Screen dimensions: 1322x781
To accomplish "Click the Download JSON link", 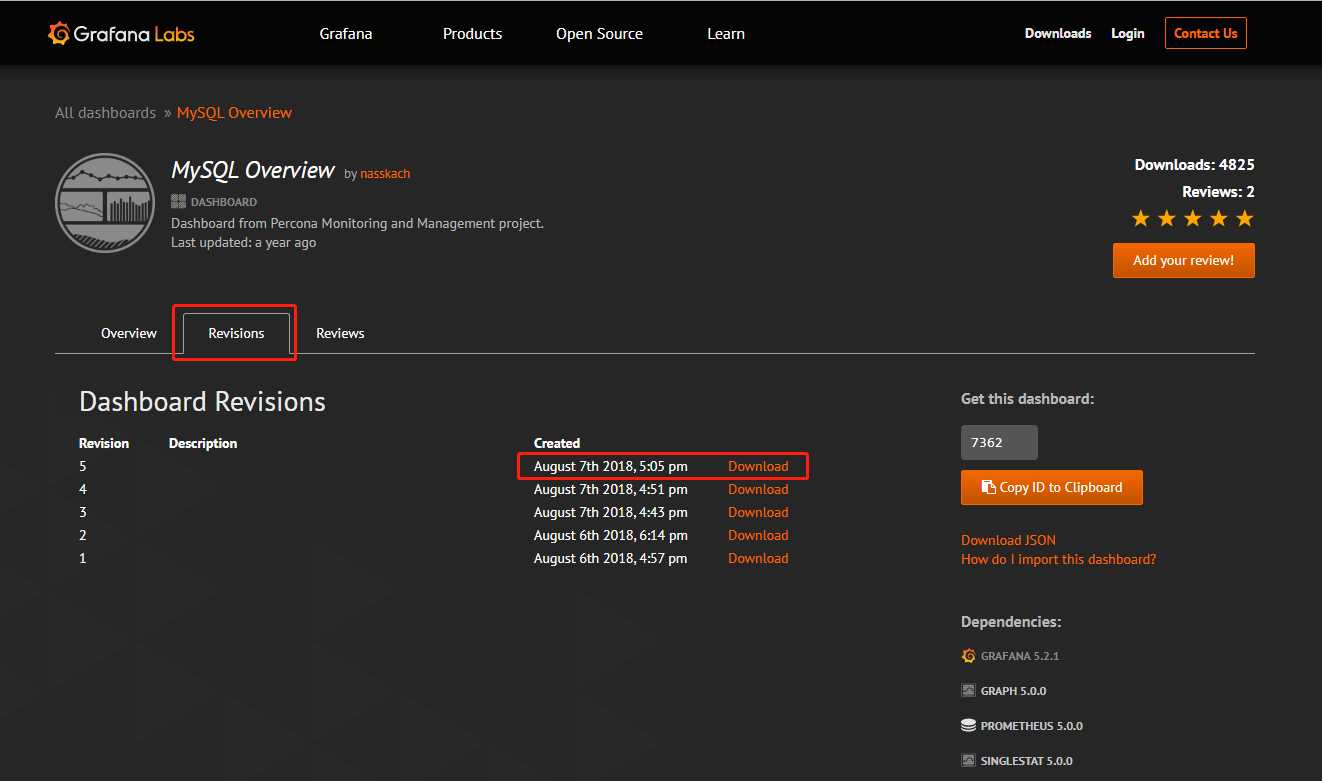I will tap(1008, 540).
